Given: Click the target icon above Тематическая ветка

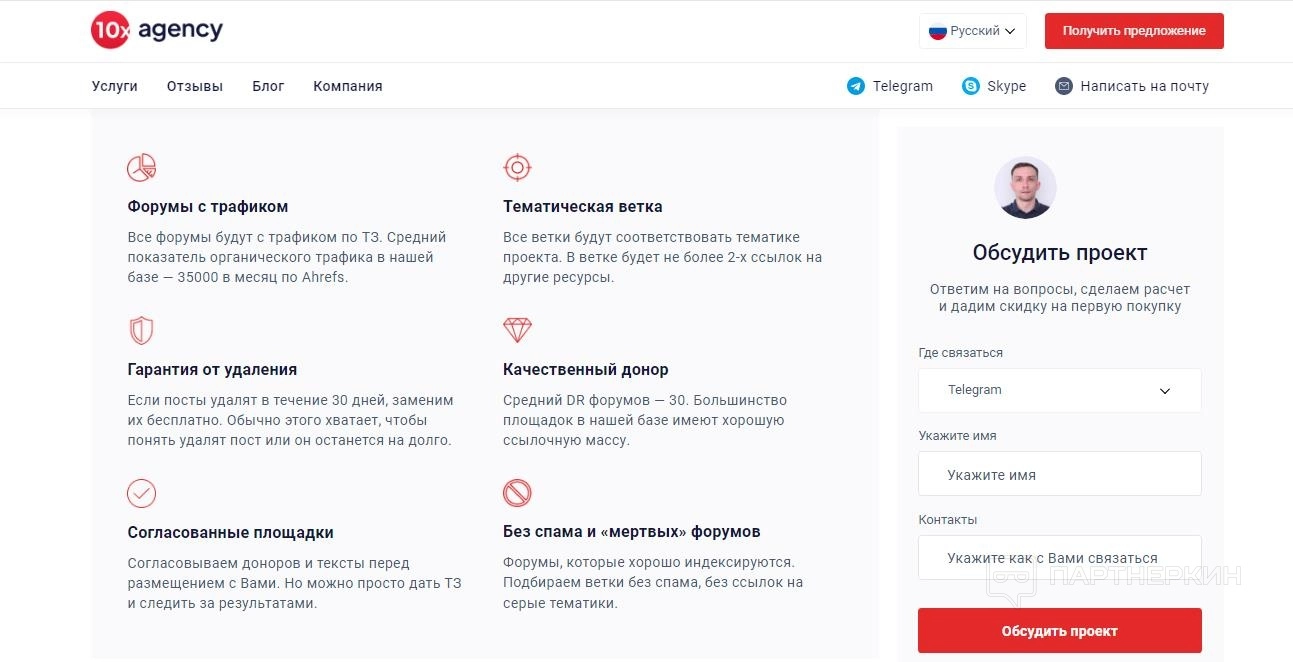Looking at the screenshot, I should point(517,167).
